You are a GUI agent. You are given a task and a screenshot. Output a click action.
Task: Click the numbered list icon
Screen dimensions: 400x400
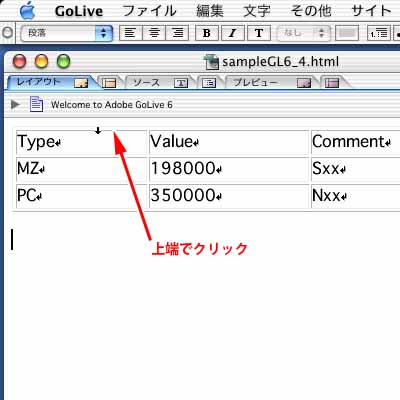click(x=378, y=33)
